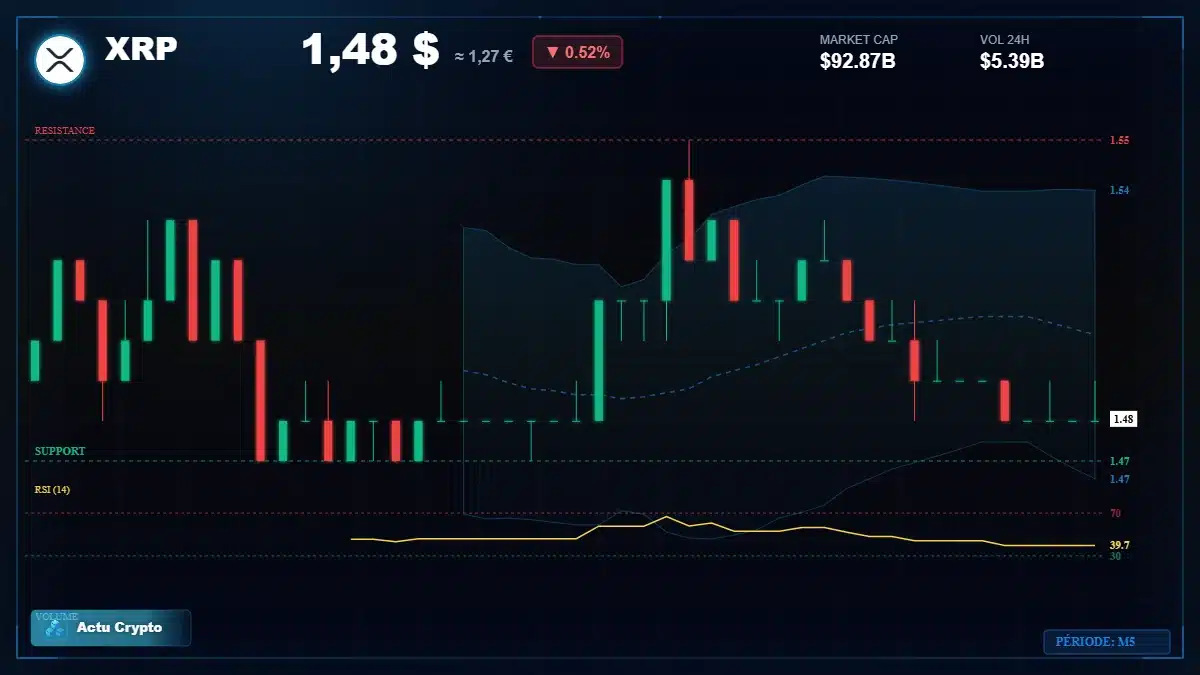Viewport: 1200px width, 675px height.
Task: Click the white 1.48 current price tag
Action: [1123, 419]
